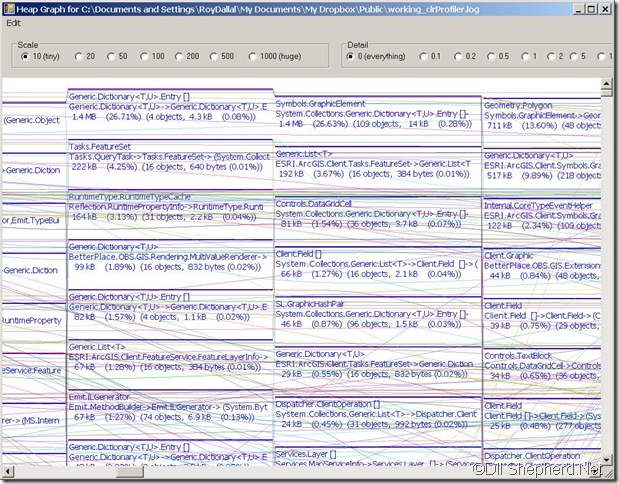Image resolution: width=619 pixels, height=484 pixels.
Task: Select the Generic.List<T> 192 kB node
Action: (x=378, y=171)
